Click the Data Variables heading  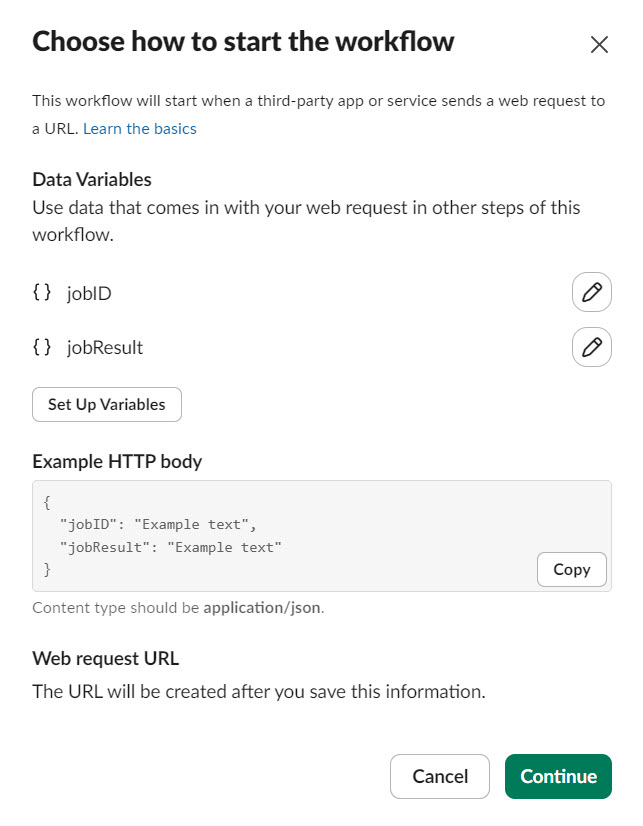(92, 180)
